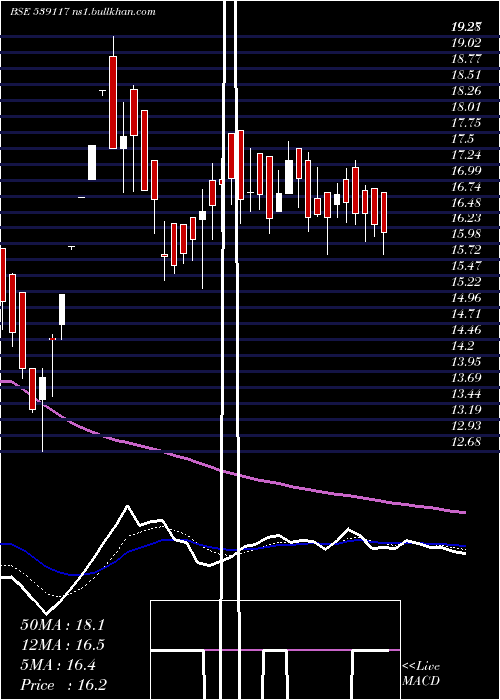The height and width of the screenshot is (700, 500).
Task: Click the 14.2 price label
Action: pos(462,346)
